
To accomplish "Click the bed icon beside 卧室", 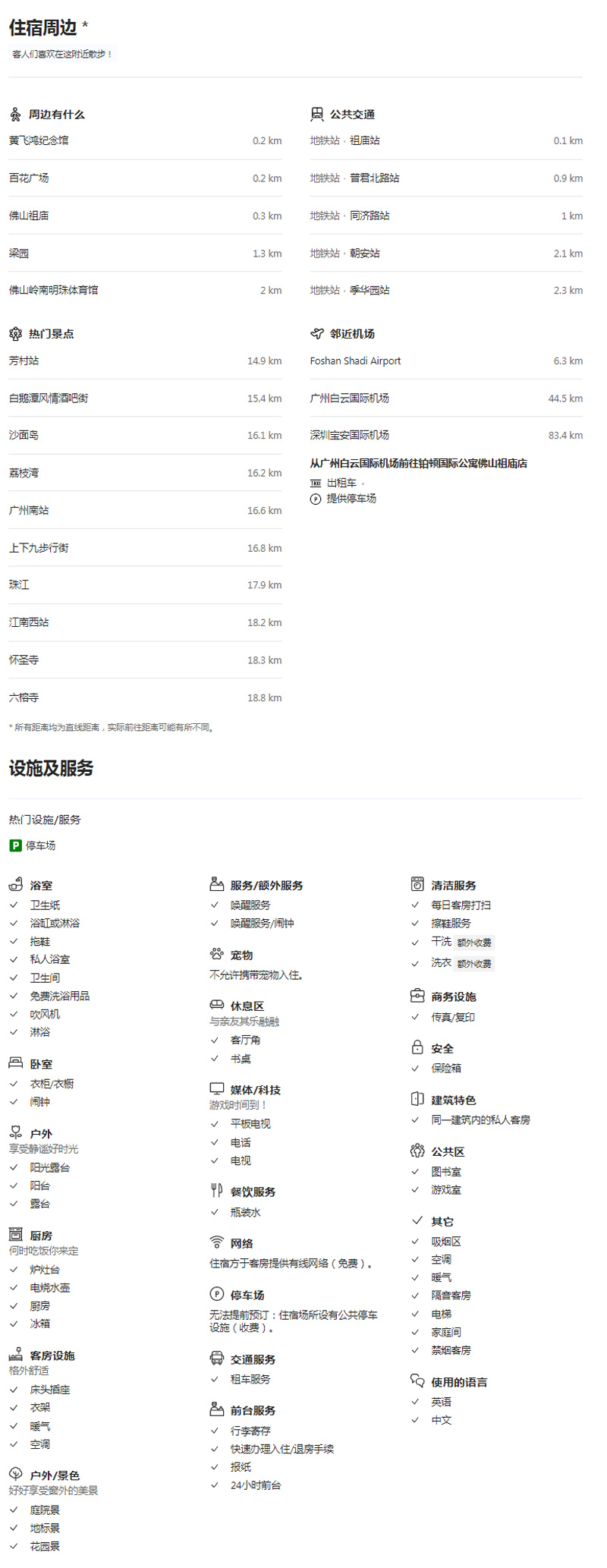I will click(x=16, y=1064).
